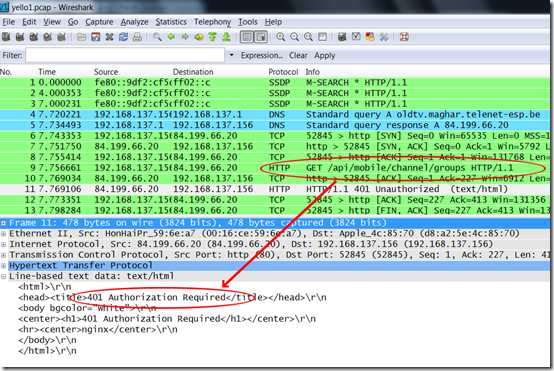
Task: Expand the Transmission Control Protocol node
Action: [3, 255]
